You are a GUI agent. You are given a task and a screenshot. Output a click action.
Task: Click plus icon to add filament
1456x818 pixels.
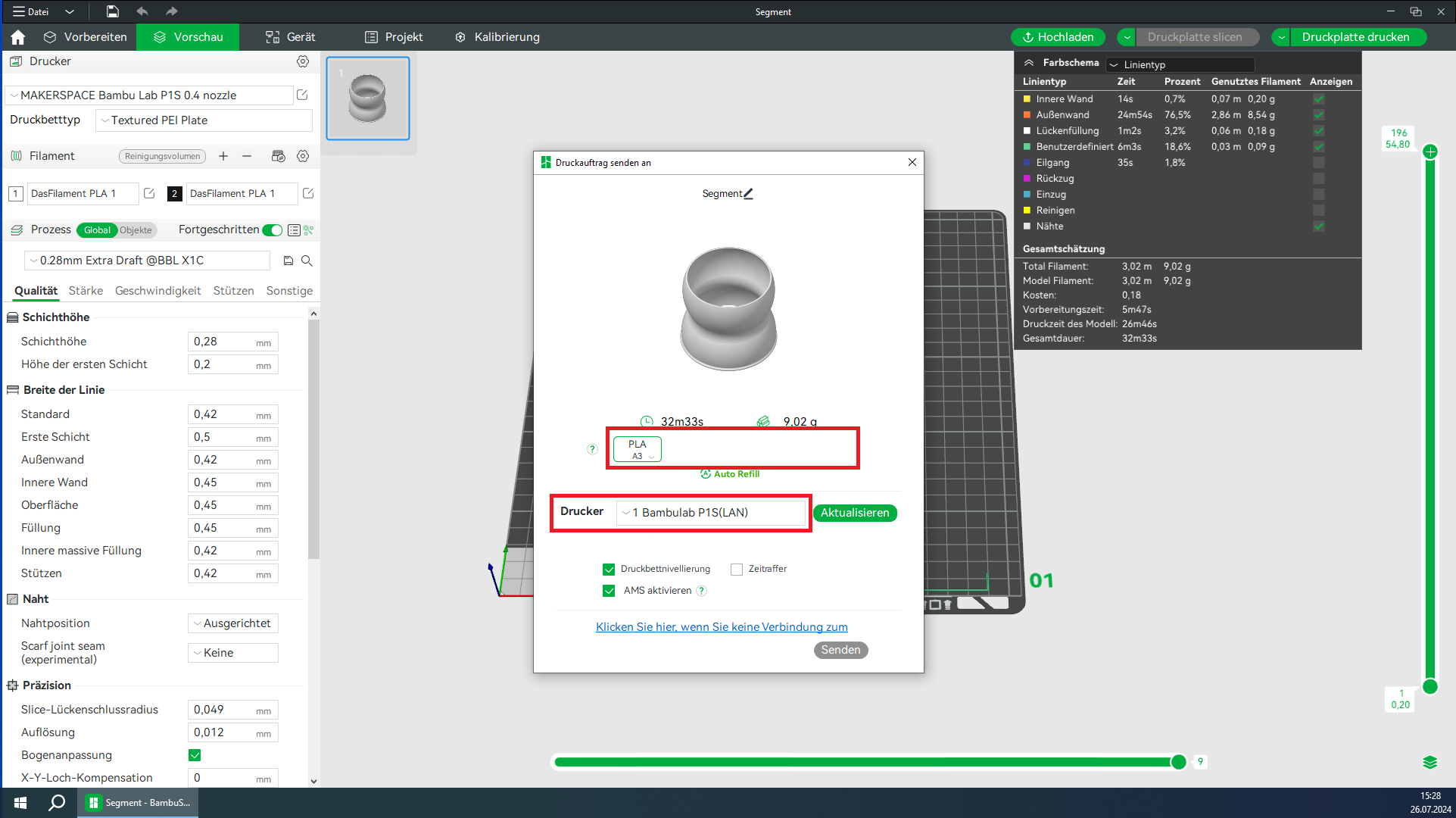pos(223,156)
